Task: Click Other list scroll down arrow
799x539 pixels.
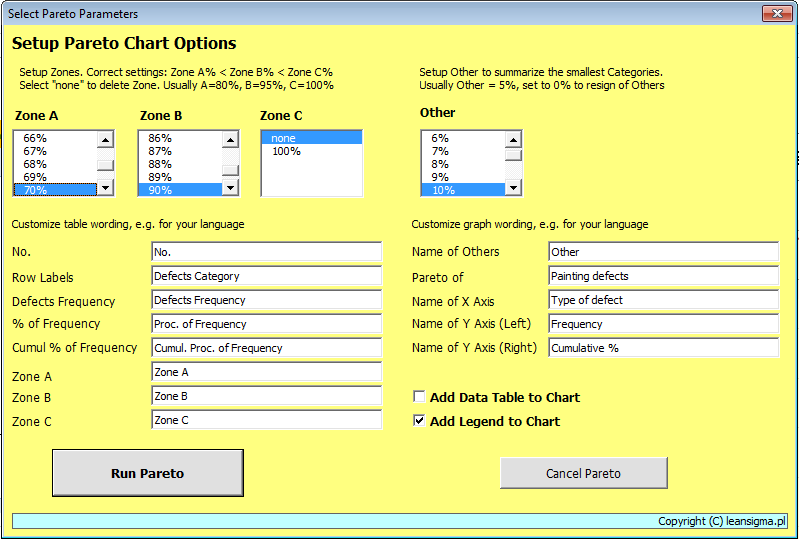Action: click(514, 188)
